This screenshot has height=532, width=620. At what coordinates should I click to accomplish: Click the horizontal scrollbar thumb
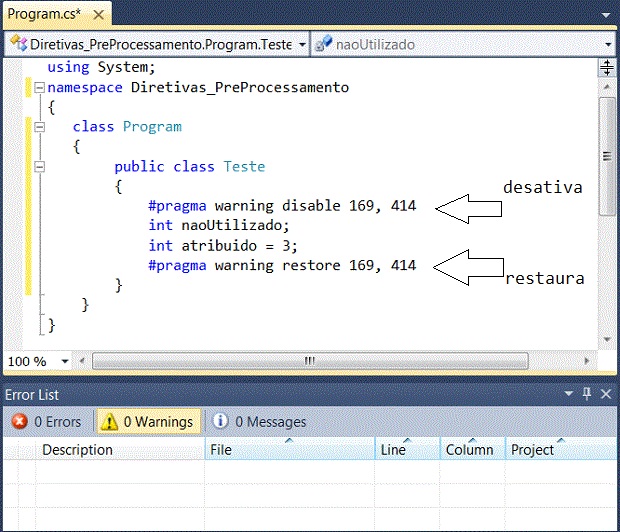(x=310, y=361)
